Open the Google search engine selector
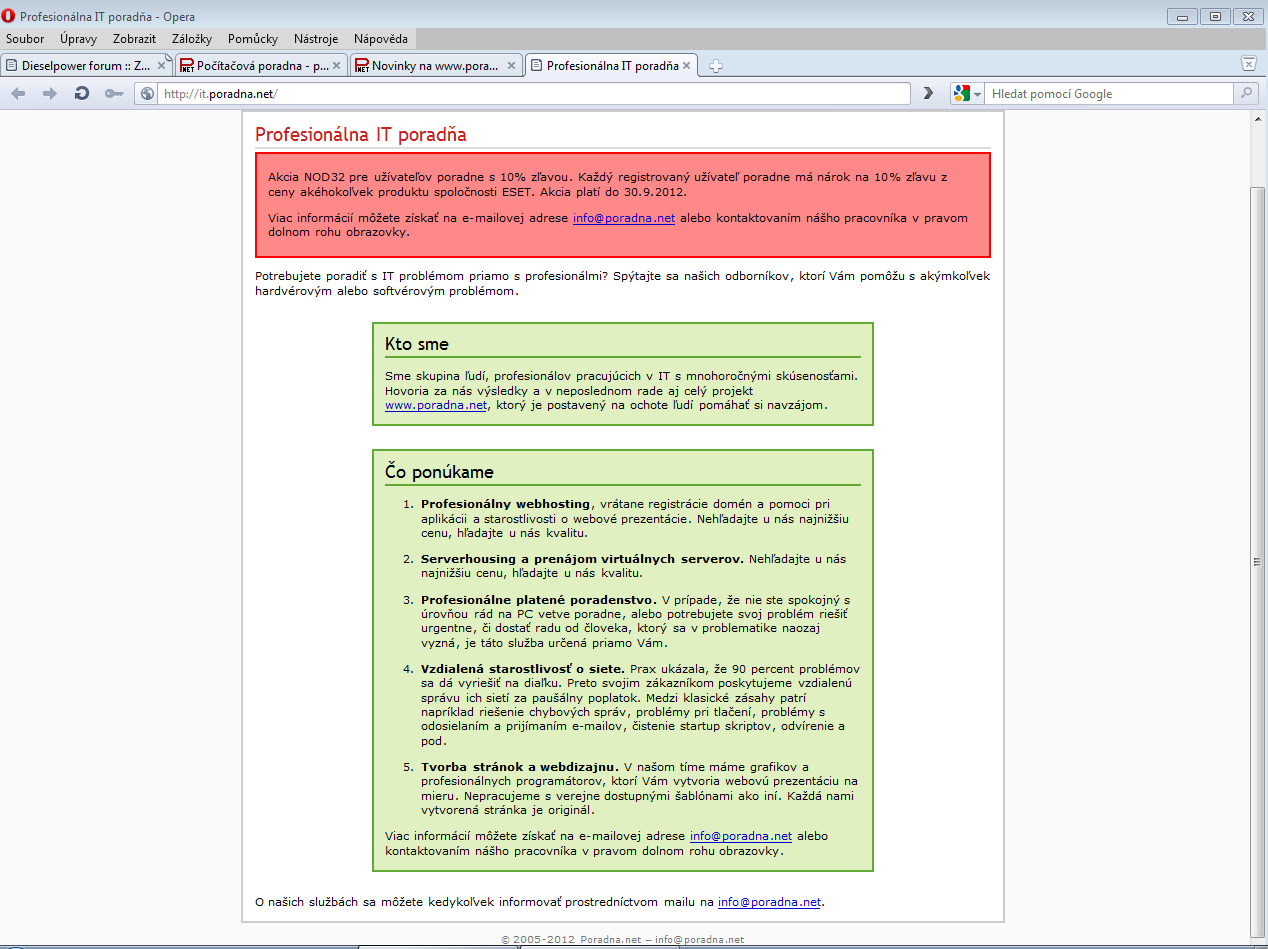Viewport: 1268px width, 949px height. (967, 93)
